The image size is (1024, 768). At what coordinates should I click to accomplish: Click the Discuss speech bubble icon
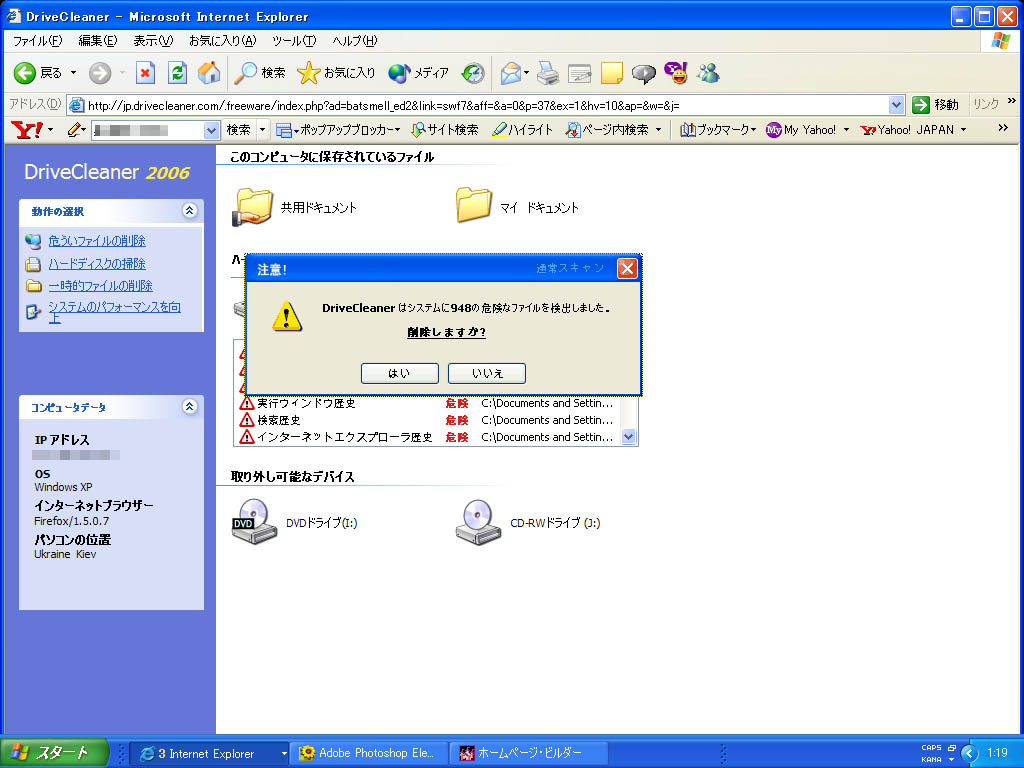(x=643, y=72)
